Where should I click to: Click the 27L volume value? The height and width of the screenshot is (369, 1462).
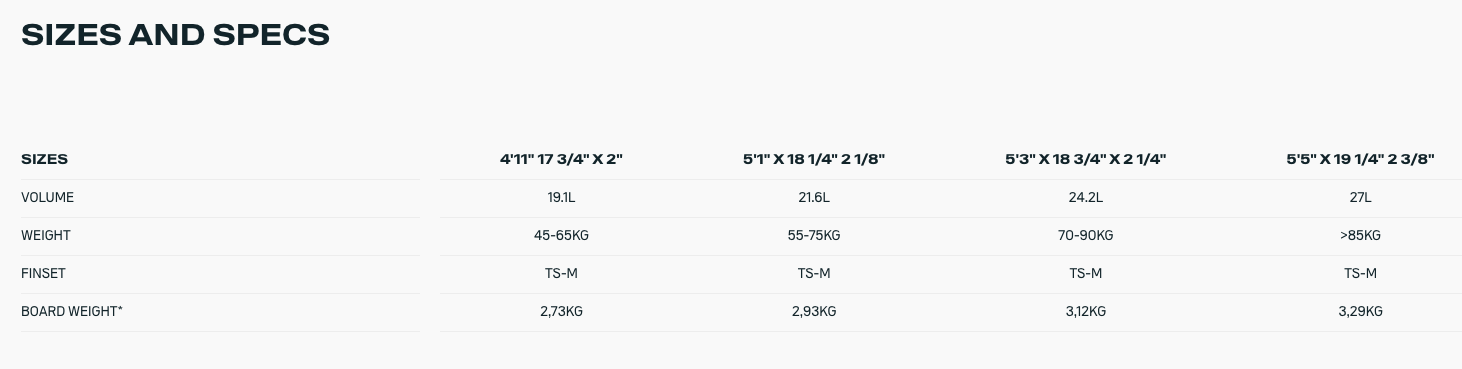click(1360, 197)
